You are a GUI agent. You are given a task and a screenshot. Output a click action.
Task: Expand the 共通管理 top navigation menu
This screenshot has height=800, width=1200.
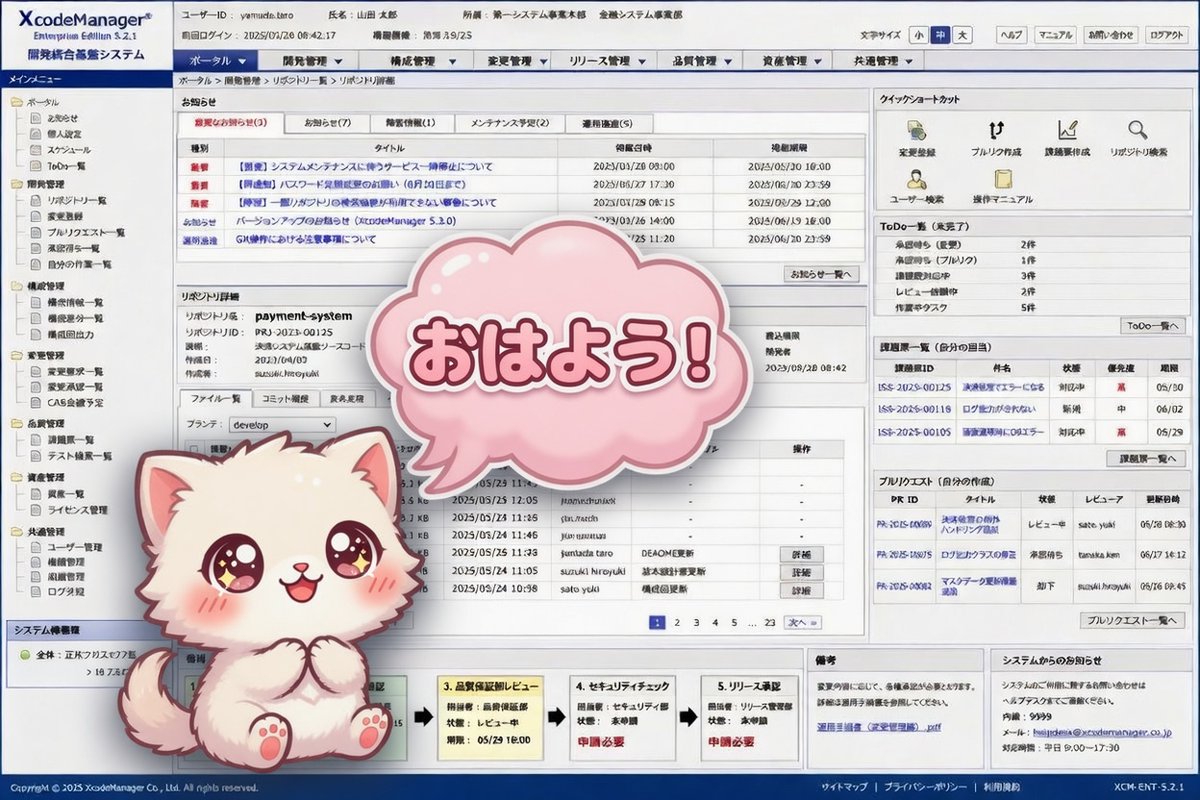pos(880,61)
